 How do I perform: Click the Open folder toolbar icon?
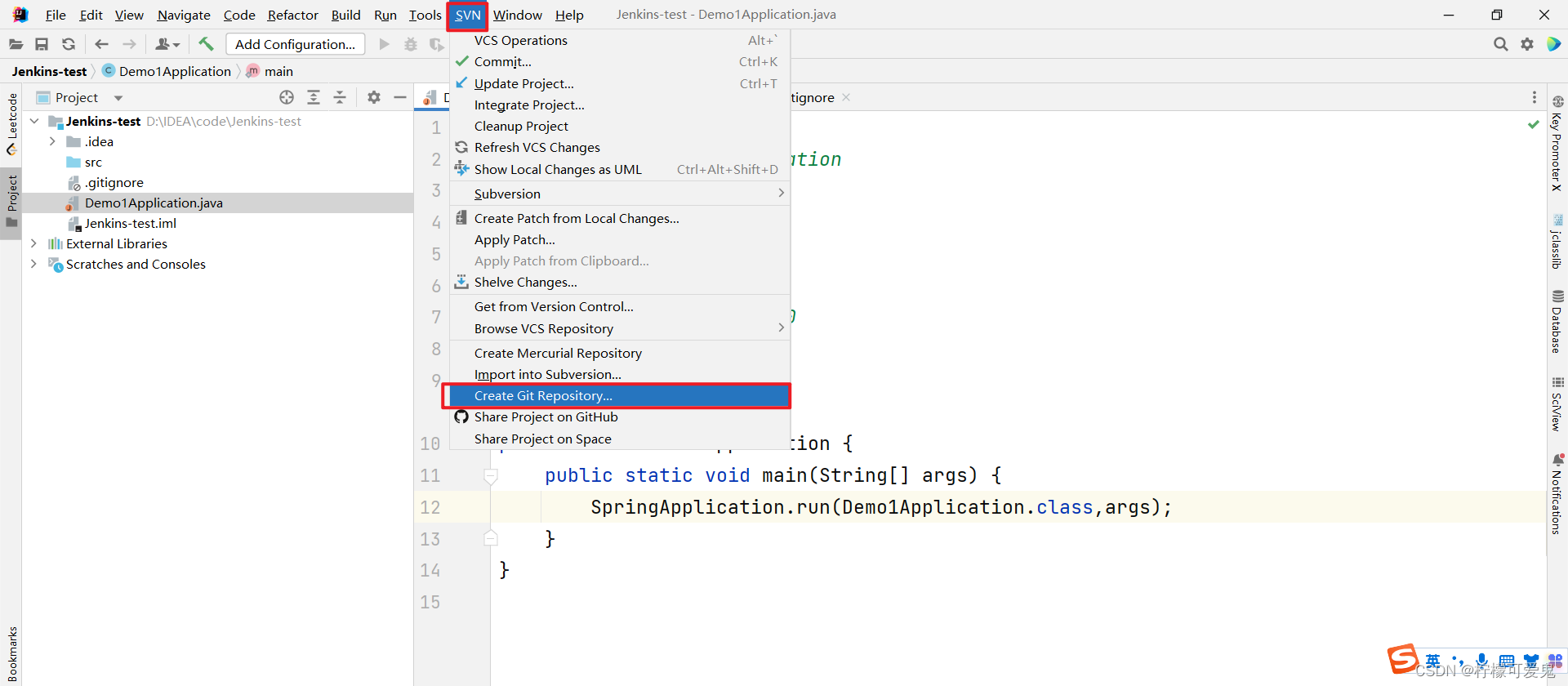pyautogui.click(x=16, y=44)
